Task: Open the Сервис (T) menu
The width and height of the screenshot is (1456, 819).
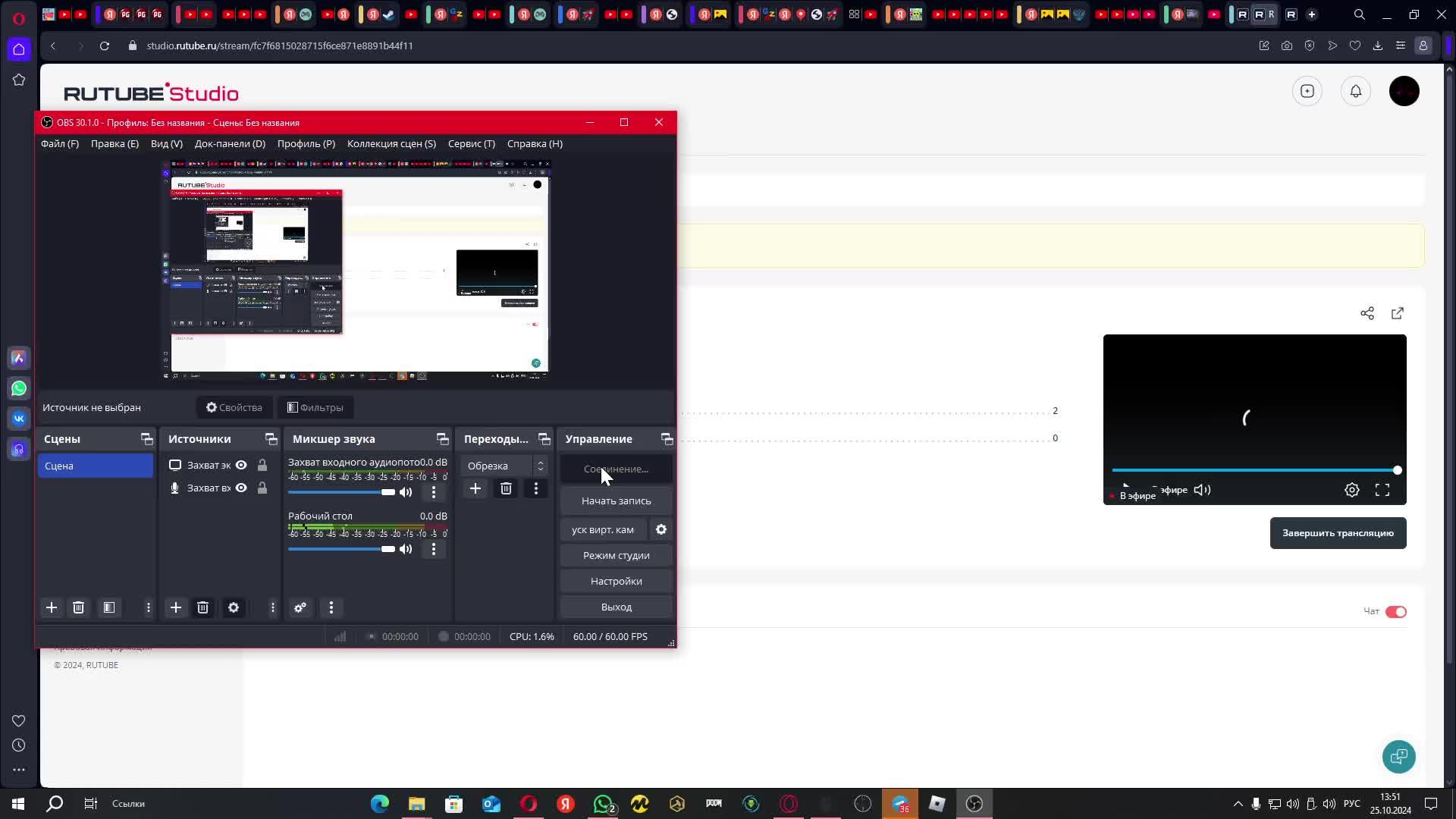Action: pos(471,143)
